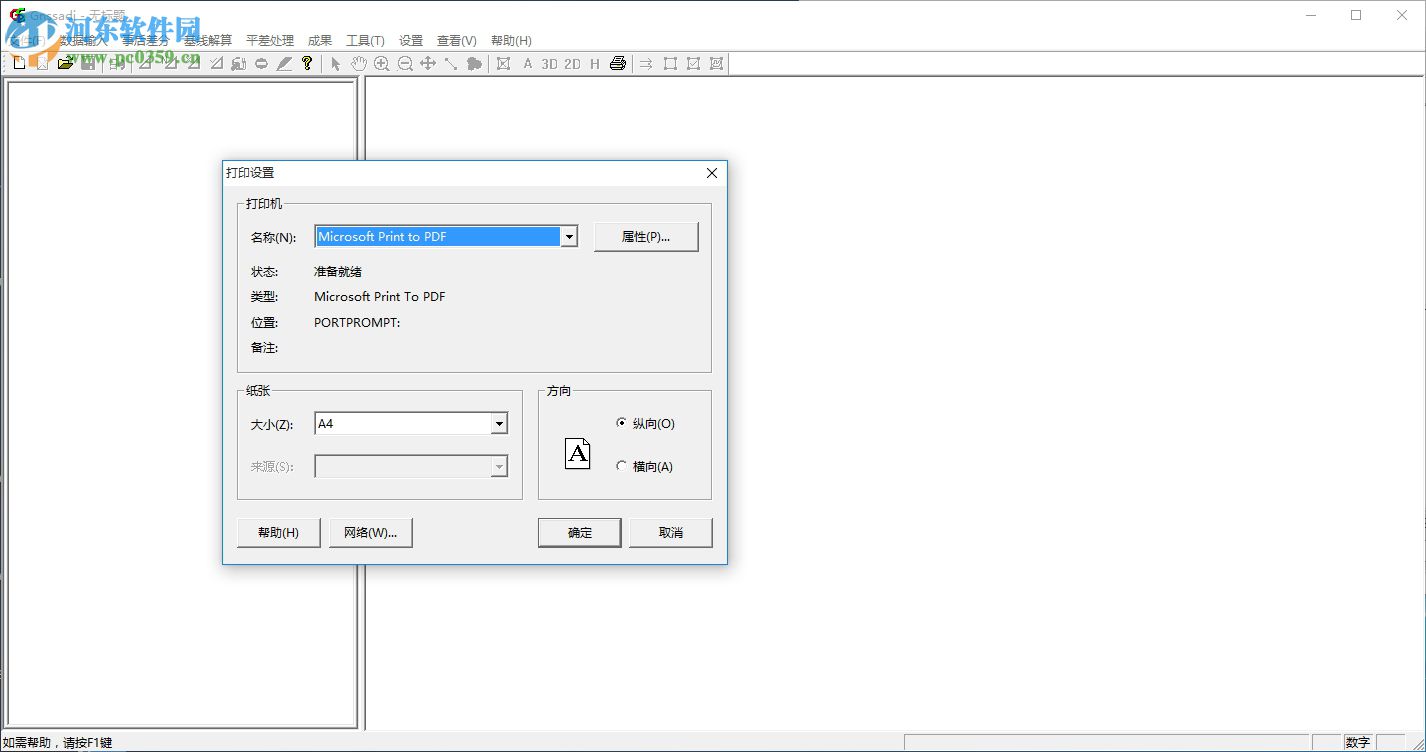This screenshot has width=1426, height=752.
Task: Select the arrow pointer tool
Action: pyautogui.click(x=336, y=63)
